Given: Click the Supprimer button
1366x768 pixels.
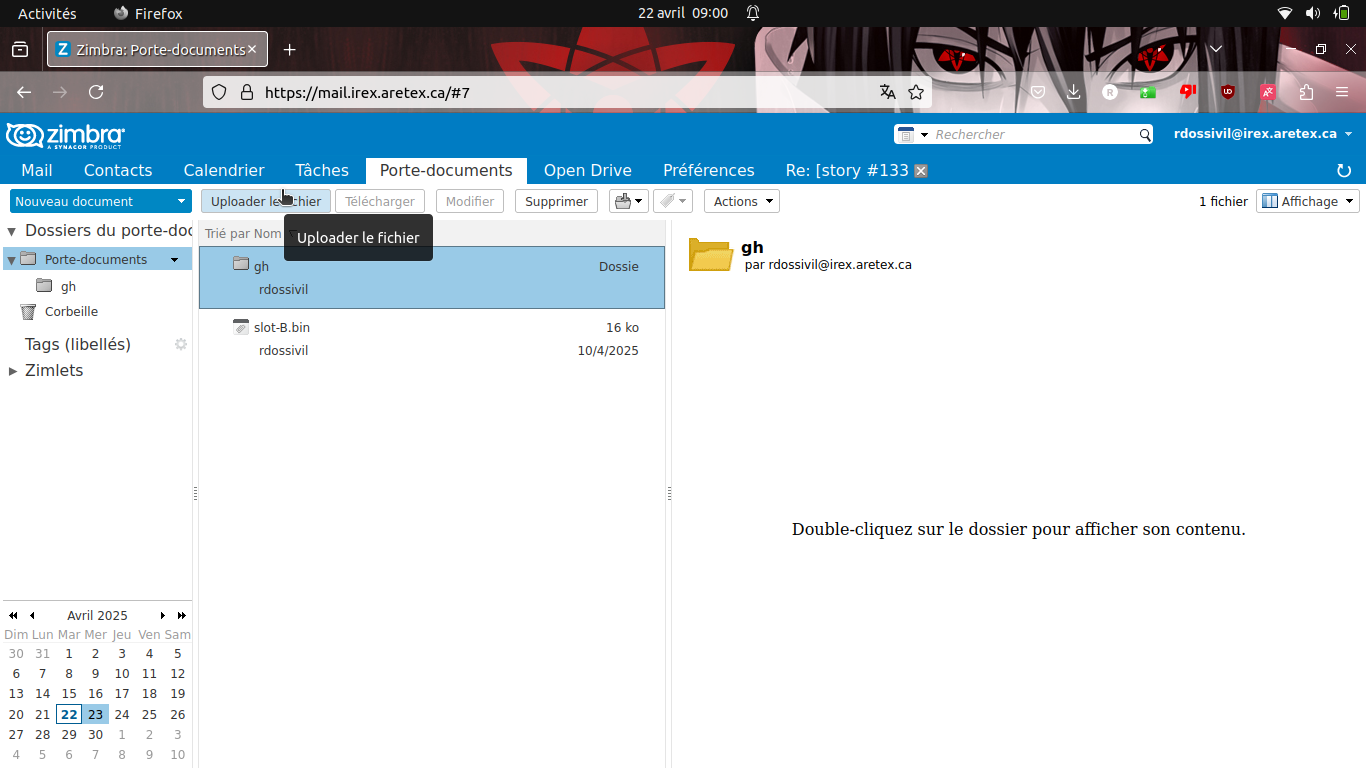Looking at the screenshot, I should coord(556,201).
